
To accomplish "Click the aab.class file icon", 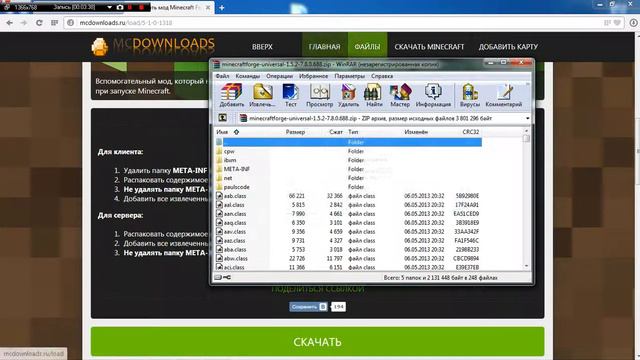I will click(219, 196).
